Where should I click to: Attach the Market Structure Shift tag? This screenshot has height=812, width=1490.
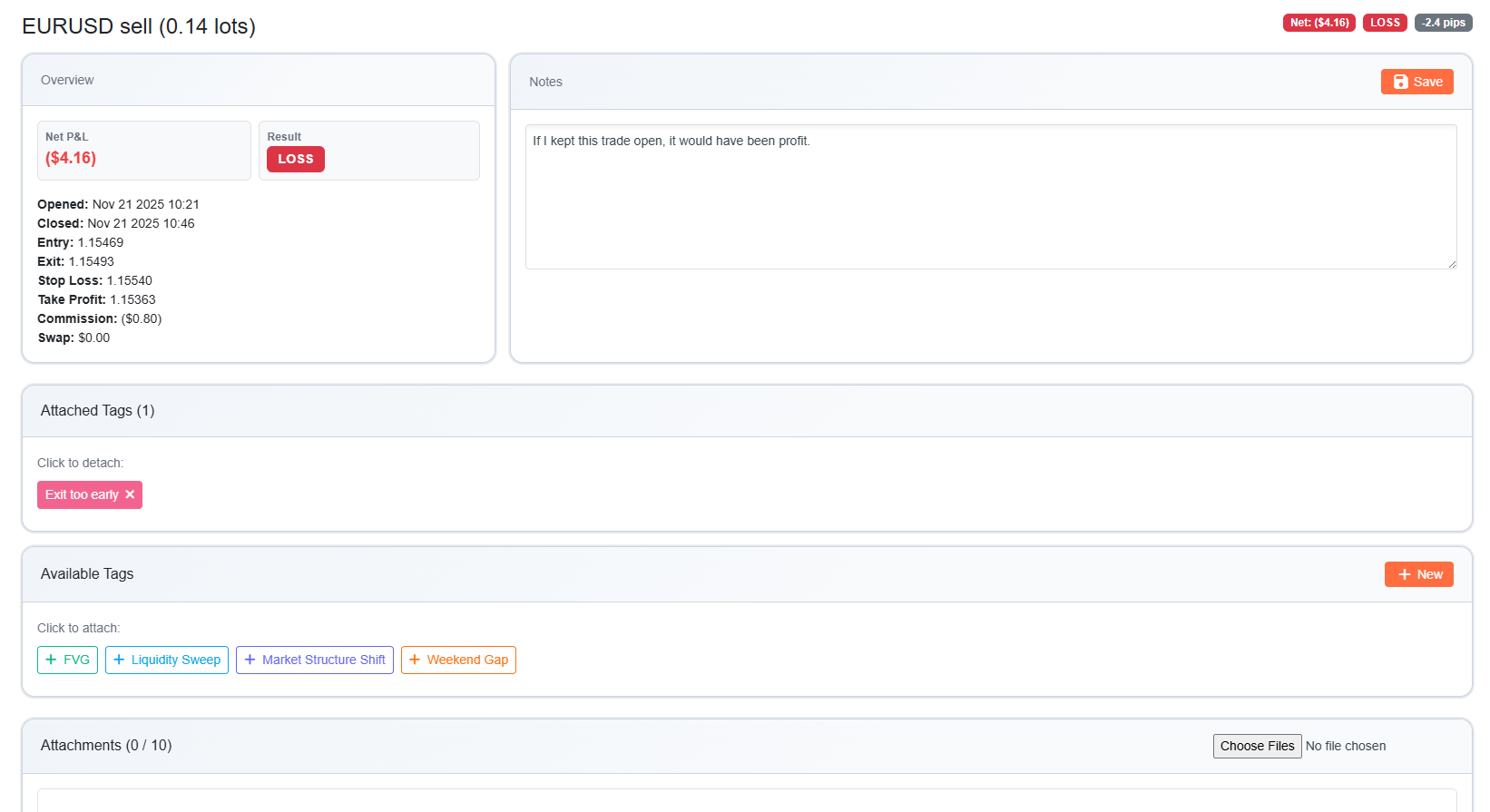tap(315, 660)
